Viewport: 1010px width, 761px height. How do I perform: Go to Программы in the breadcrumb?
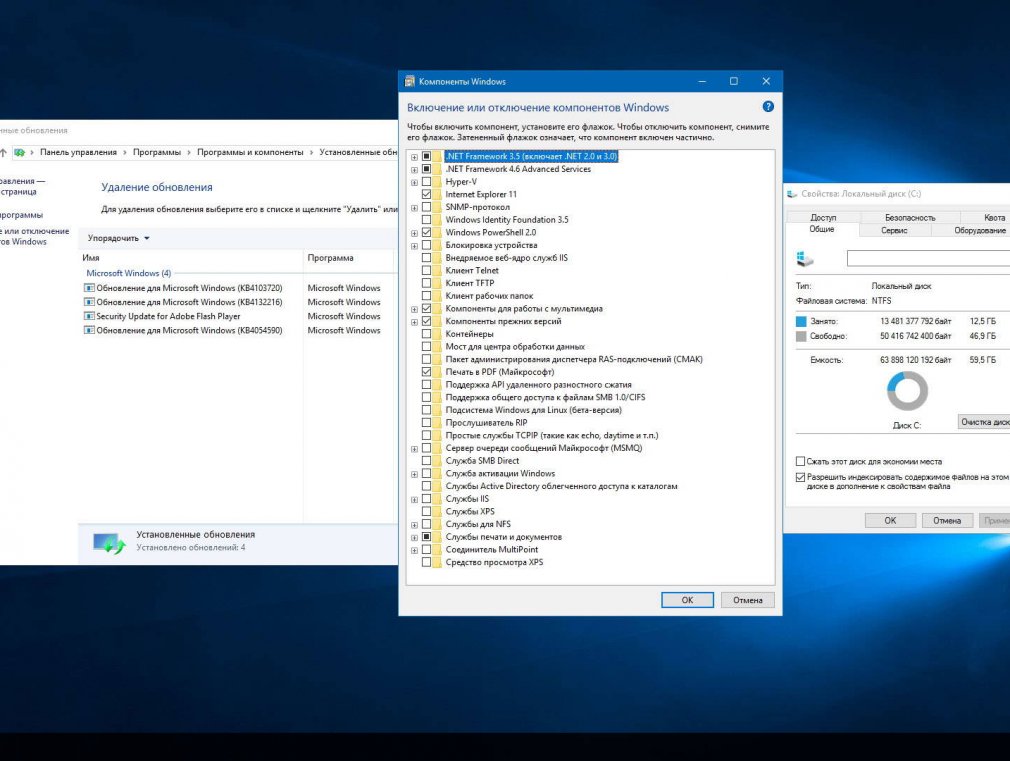(x=157, y=153)
